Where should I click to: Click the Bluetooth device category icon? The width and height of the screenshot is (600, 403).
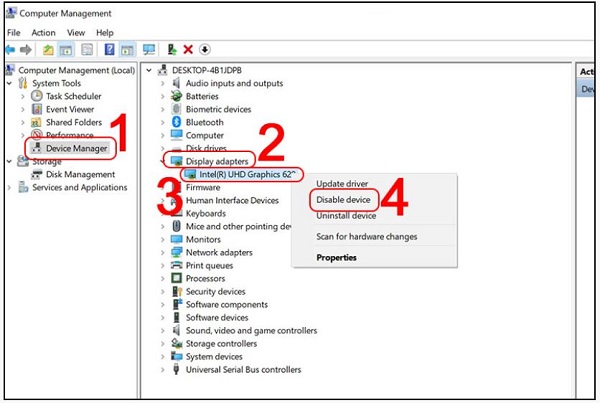pos(176,122)
